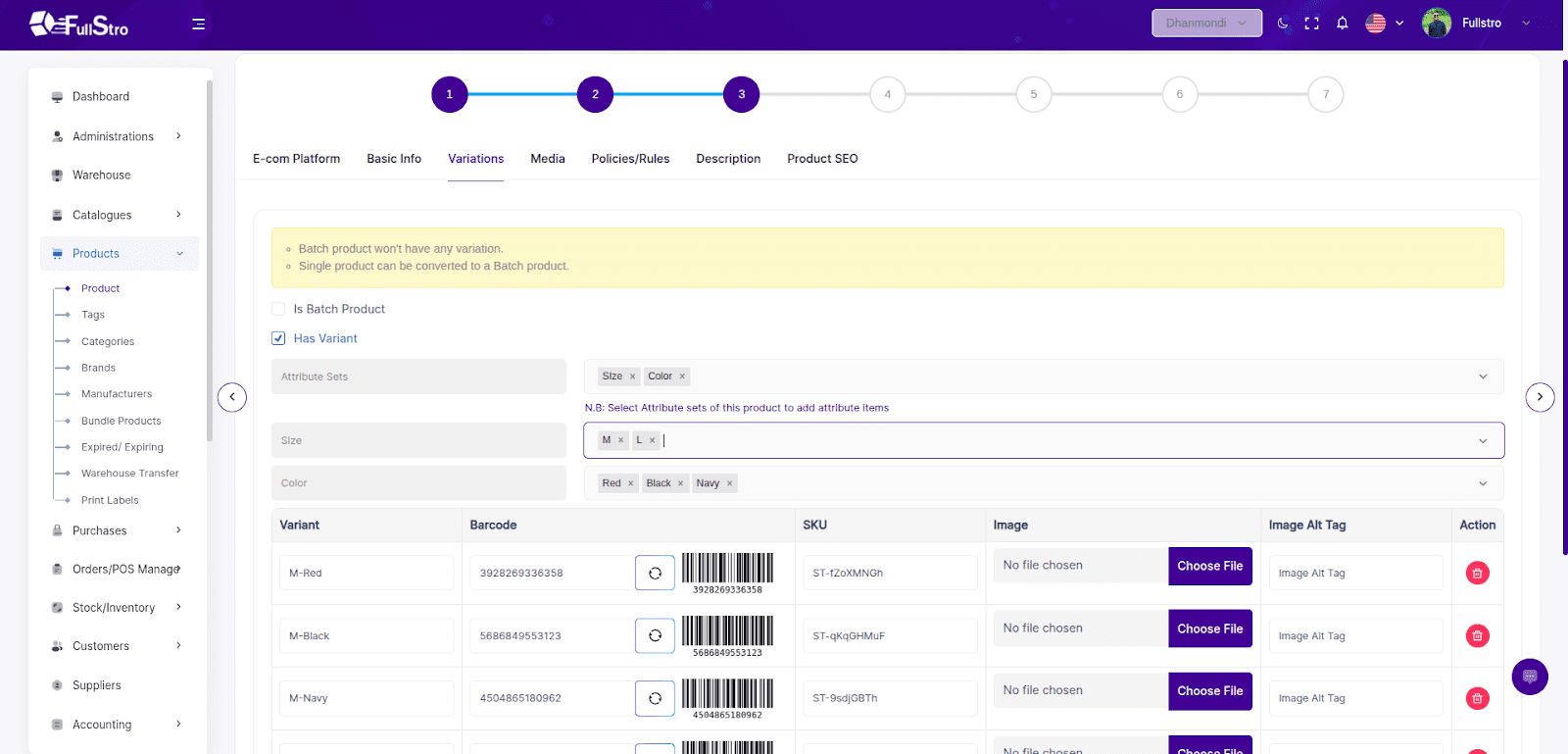1568x754 pixels.
Task: Remove the L size tag
Action: [x=652, y=440]
